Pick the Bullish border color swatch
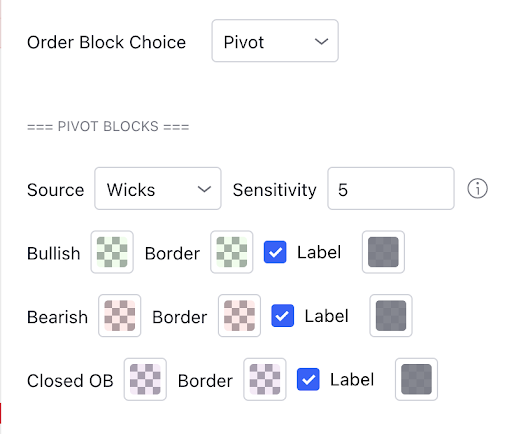This screenshot has height=434, width=512. (232, 252)
